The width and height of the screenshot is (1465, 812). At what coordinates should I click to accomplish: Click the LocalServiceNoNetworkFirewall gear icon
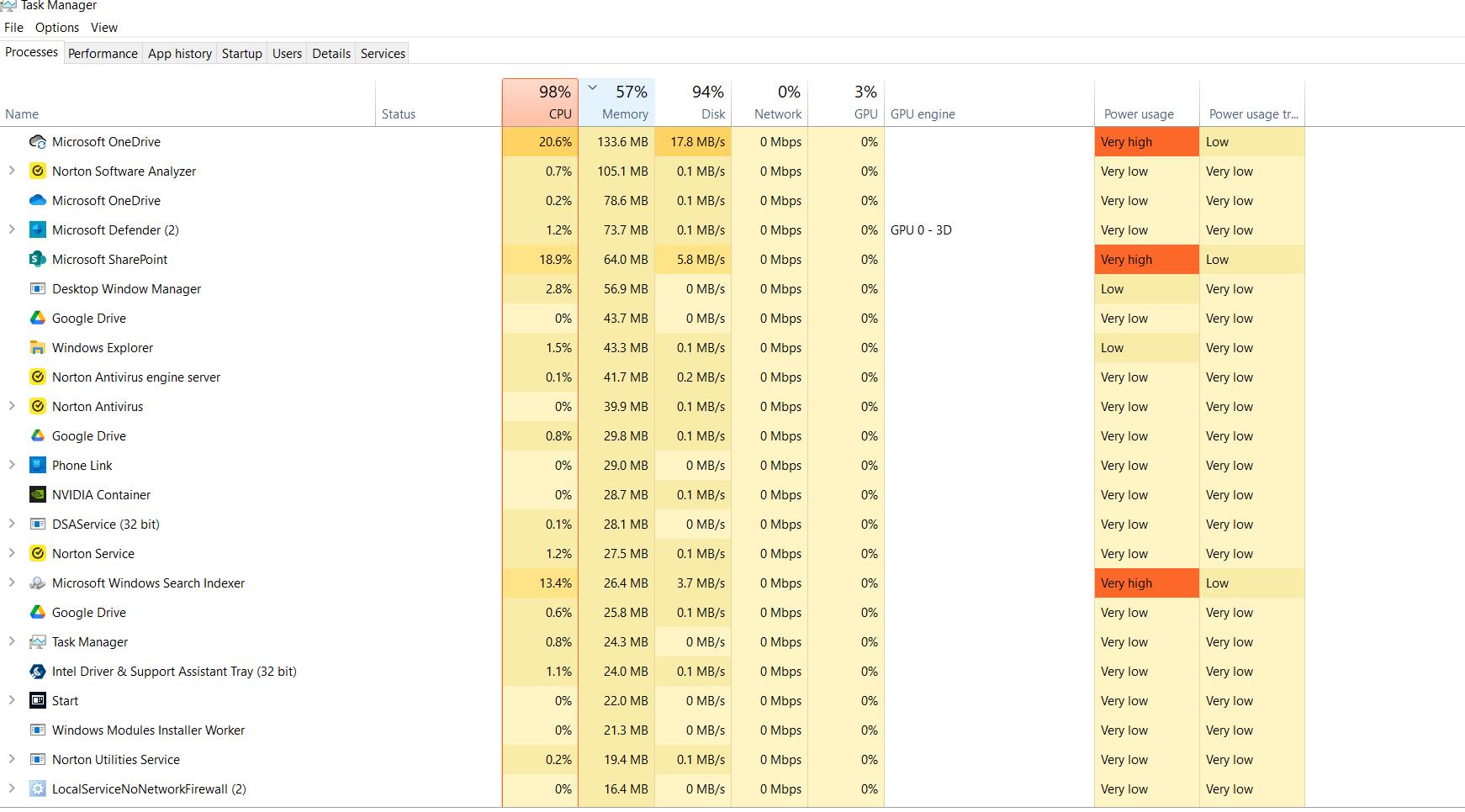(x=38, y=788)
